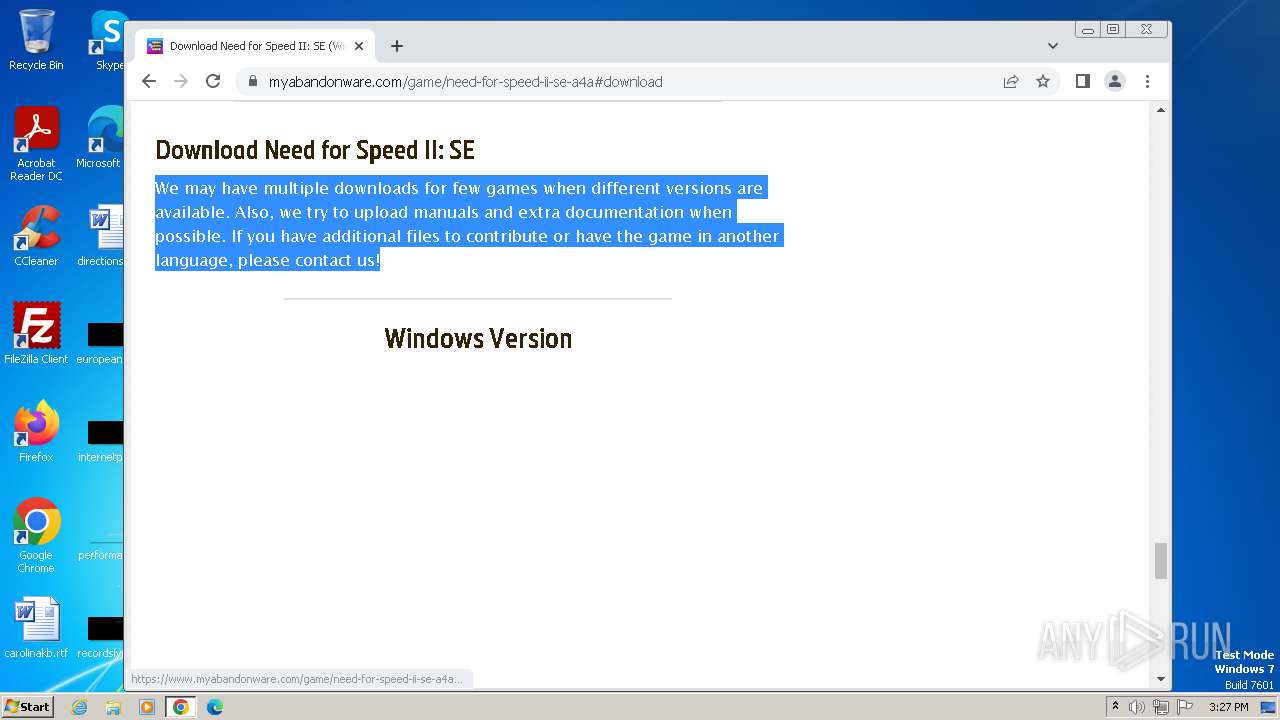Click the 'Windows Version' heading
Viewport: 1280px width, 720px height.
click(x=478, y=339)
